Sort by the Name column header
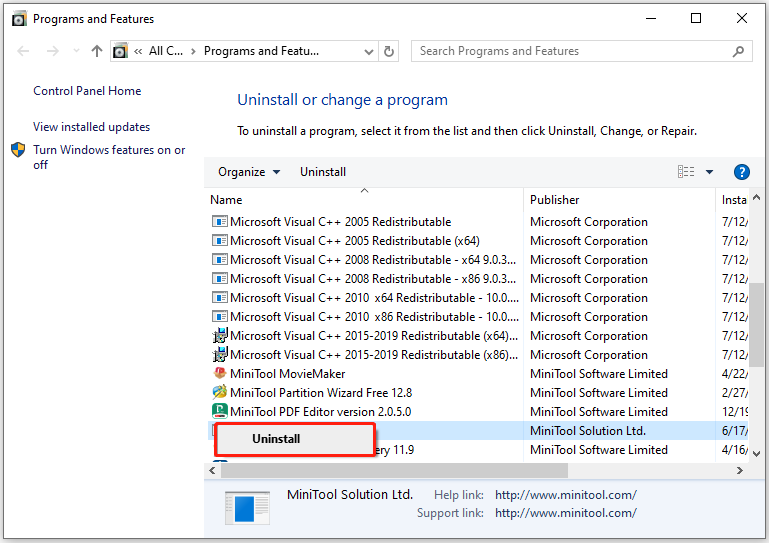 click(x=364, y=200)
